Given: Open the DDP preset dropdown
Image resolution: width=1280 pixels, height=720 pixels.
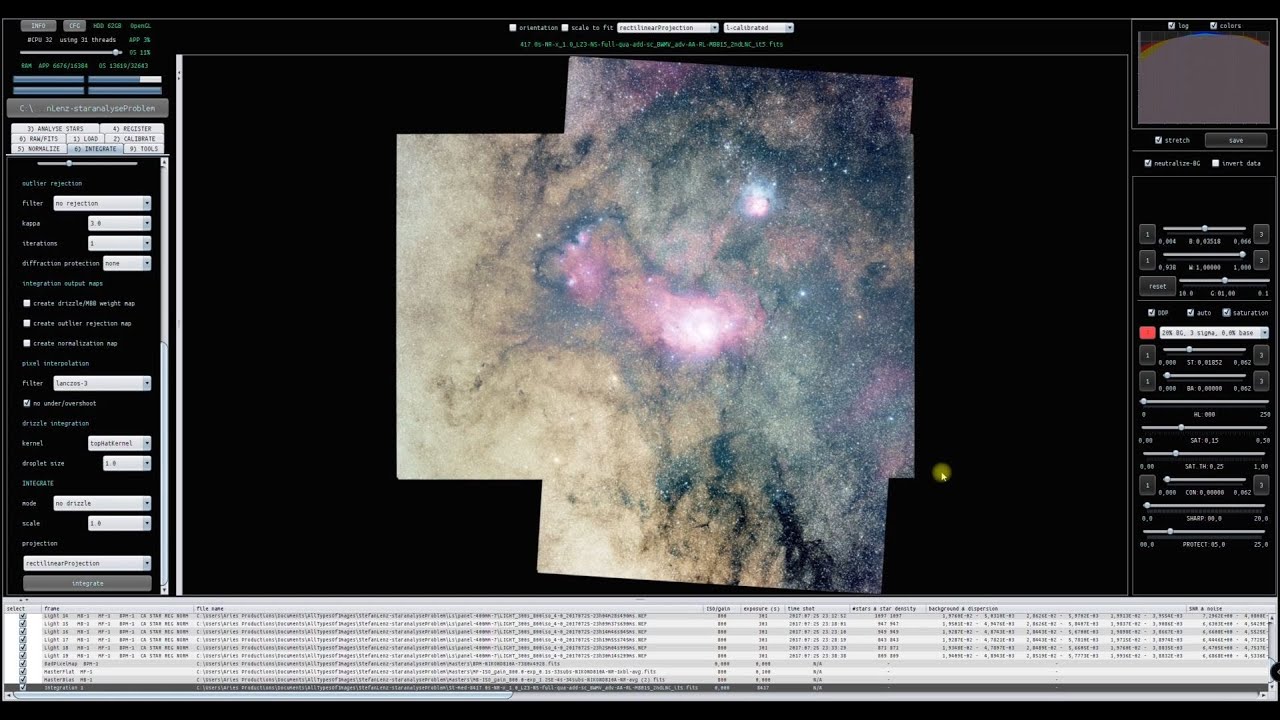Looking at the screenshot, I should click(x=1213, y=332).
